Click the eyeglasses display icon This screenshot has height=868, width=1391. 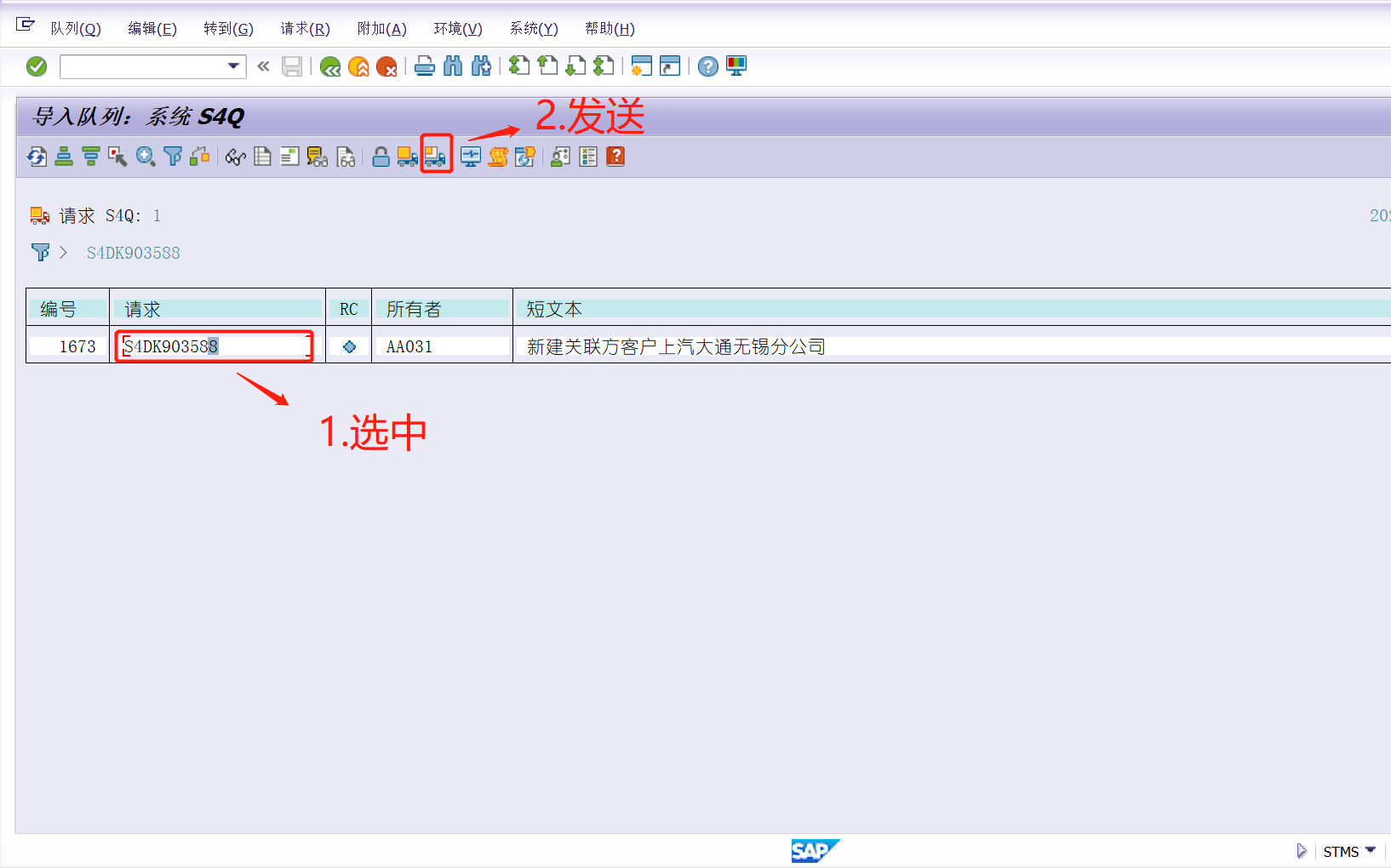coord(235,156)
